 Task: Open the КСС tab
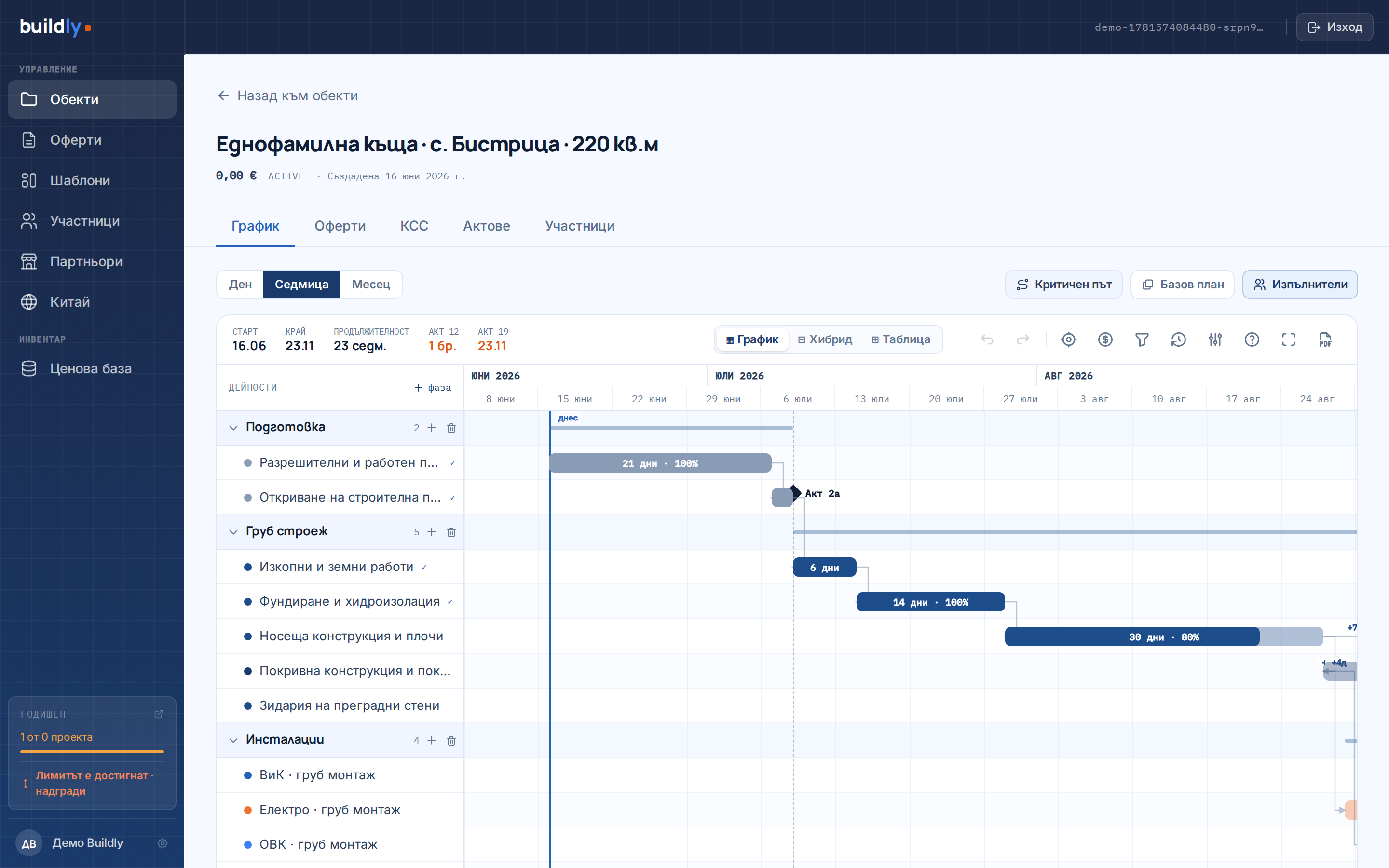coord(414,226)
